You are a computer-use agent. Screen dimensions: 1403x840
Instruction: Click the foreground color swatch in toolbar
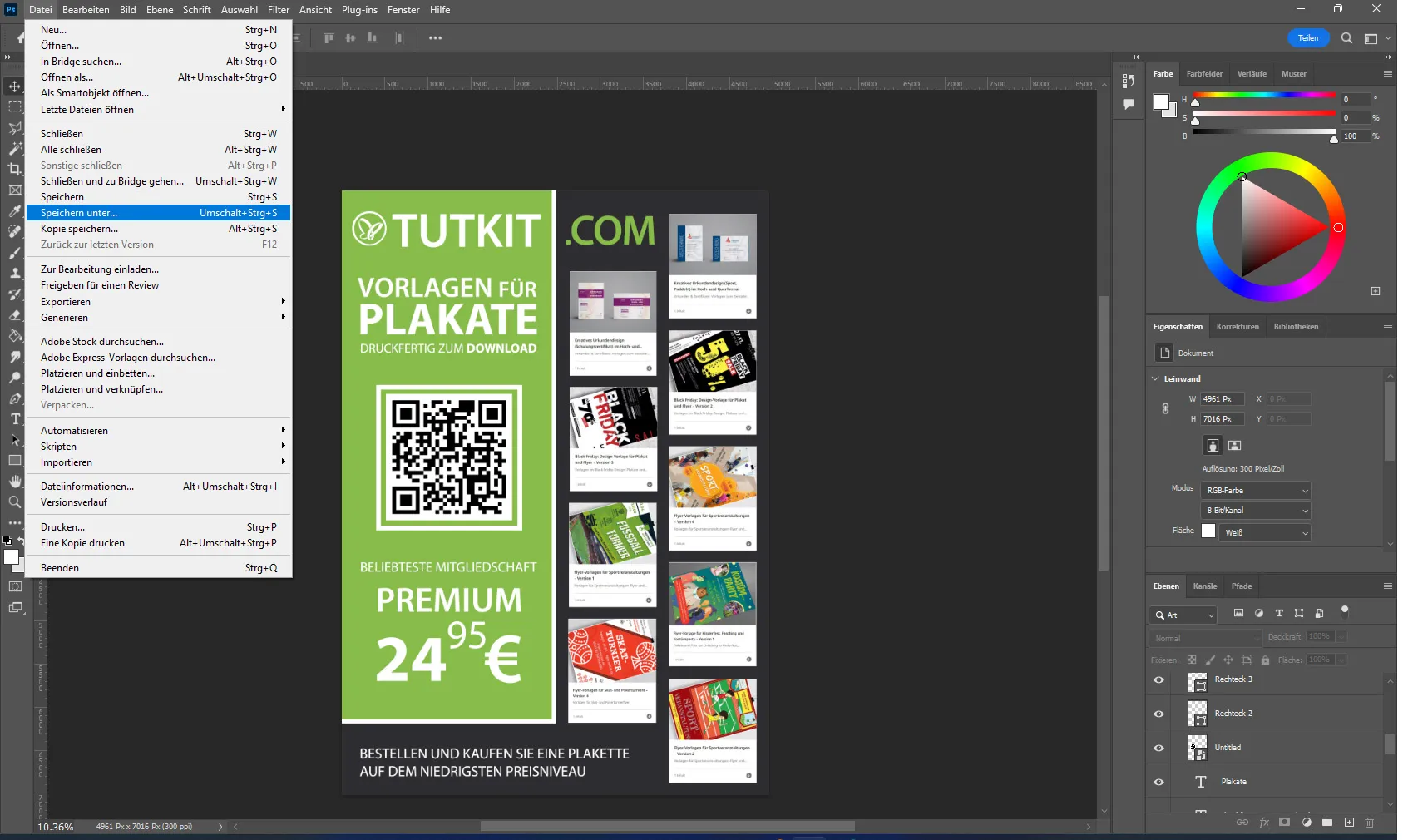(11, 557)
